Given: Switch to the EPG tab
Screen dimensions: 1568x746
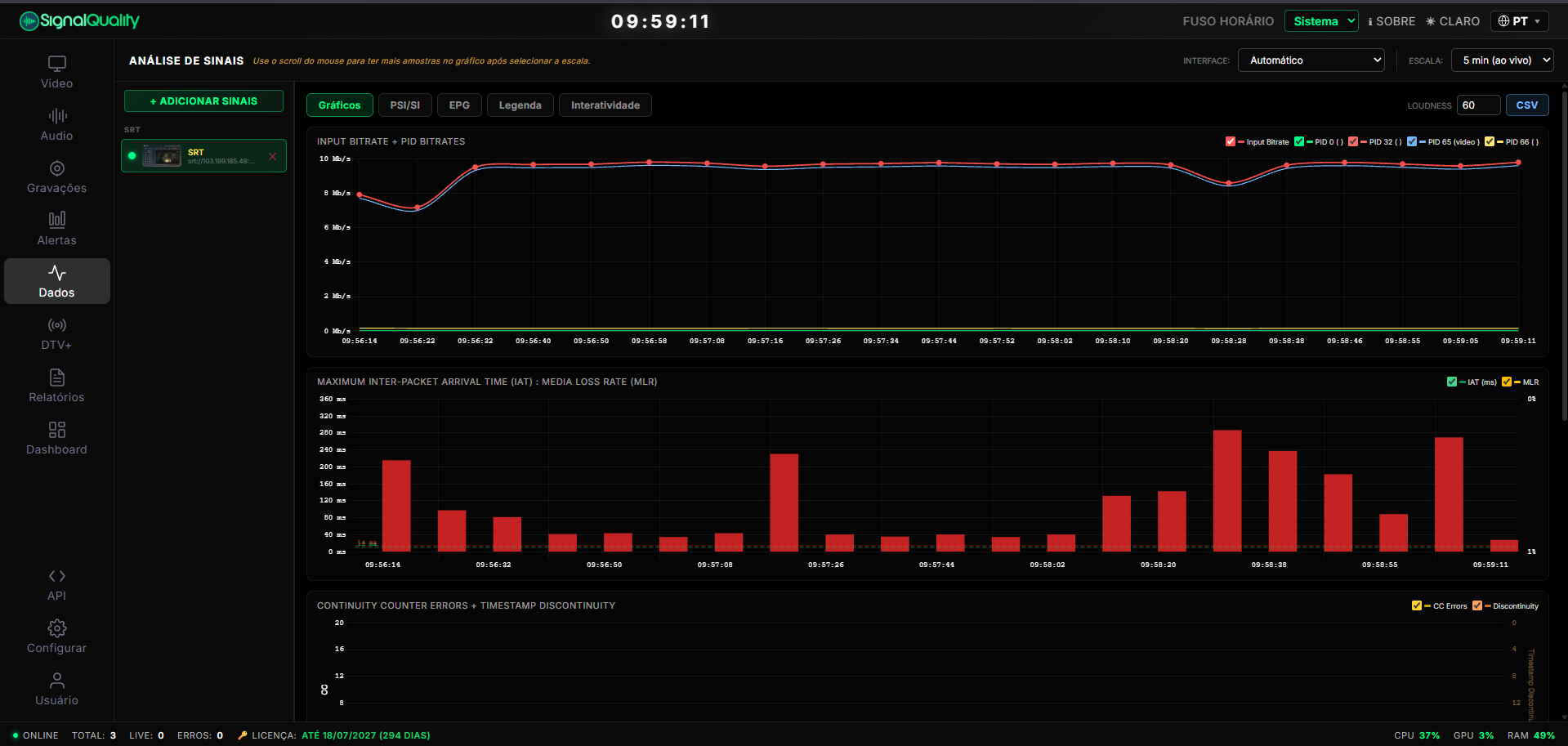Looking at the screenshot, I should pyautogui.click(x=459, y=105).
